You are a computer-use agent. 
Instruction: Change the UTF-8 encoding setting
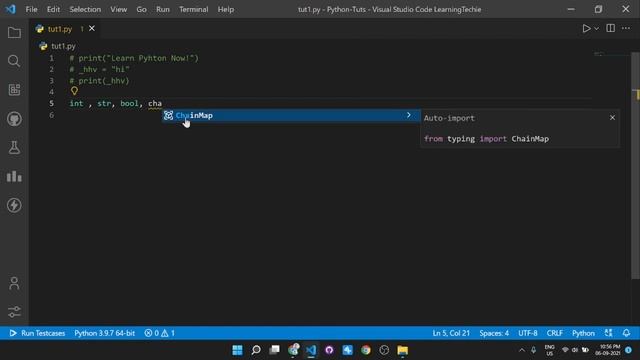click(x=528, y=333)
